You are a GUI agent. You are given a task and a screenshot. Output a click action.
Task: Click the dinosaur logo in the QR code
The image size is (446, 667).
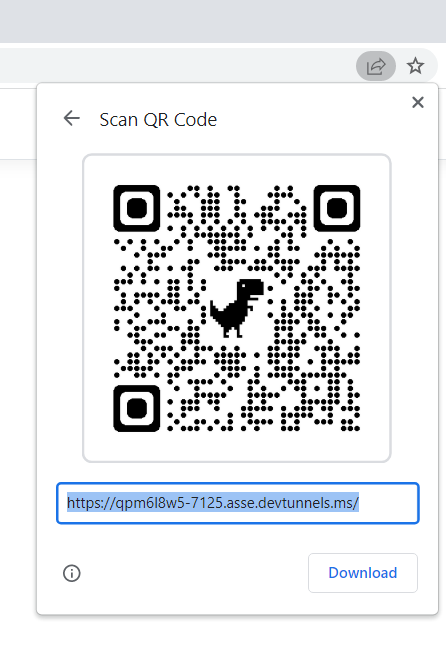237,308
